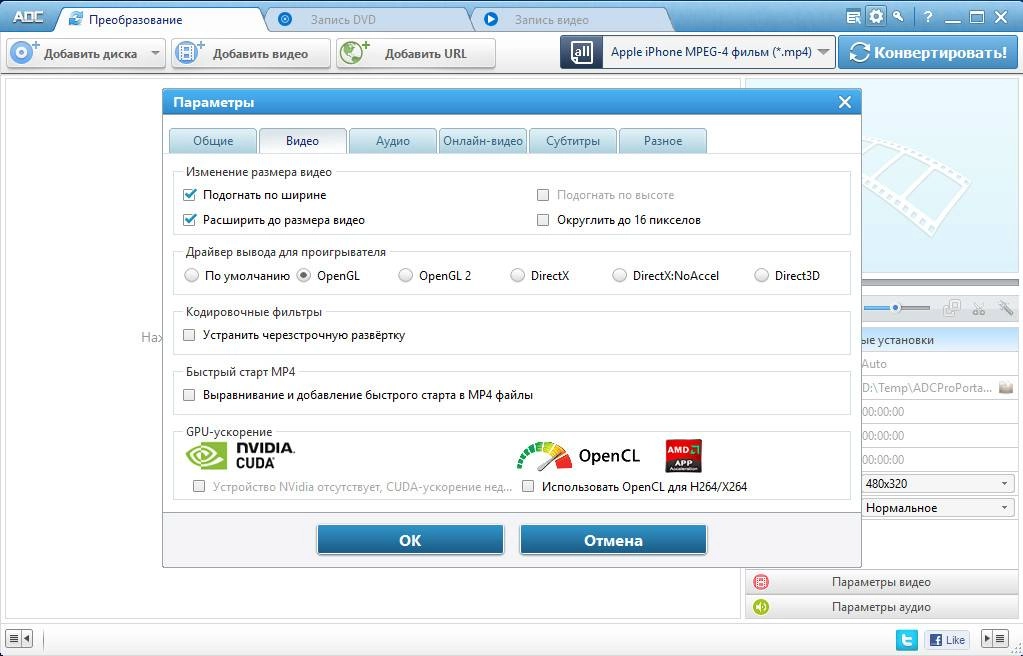Close the Параметры dialog with X

[x=845, y=102]
